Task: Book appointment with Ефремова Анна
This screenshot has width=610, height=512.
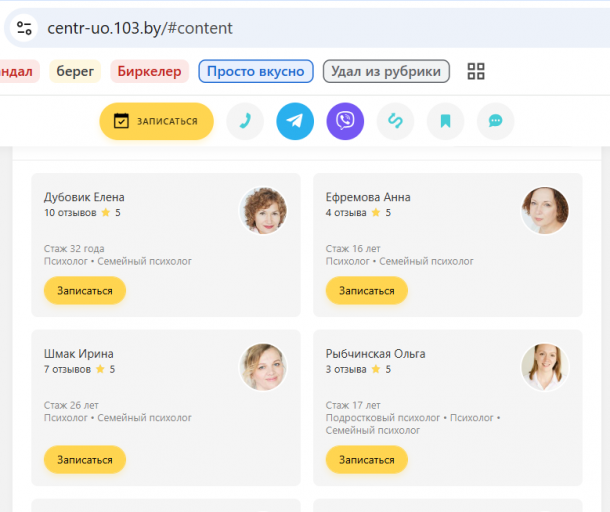Action: 366,291
